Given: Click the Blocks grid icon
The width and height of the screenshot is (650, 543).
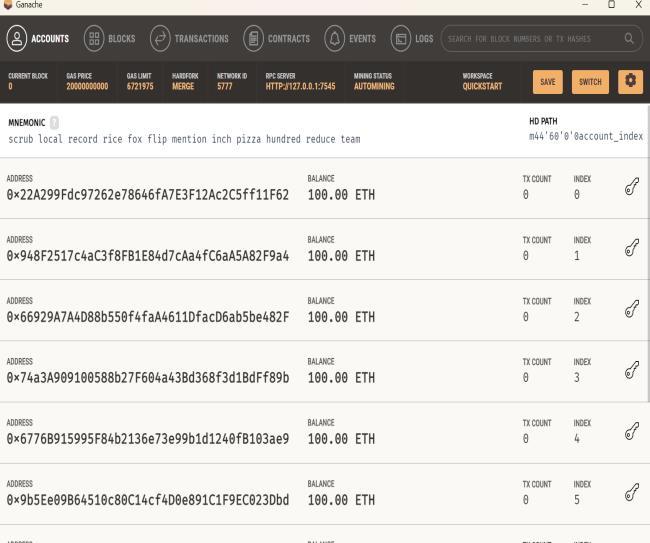Looking at the screenshot, I should point(94,39).
